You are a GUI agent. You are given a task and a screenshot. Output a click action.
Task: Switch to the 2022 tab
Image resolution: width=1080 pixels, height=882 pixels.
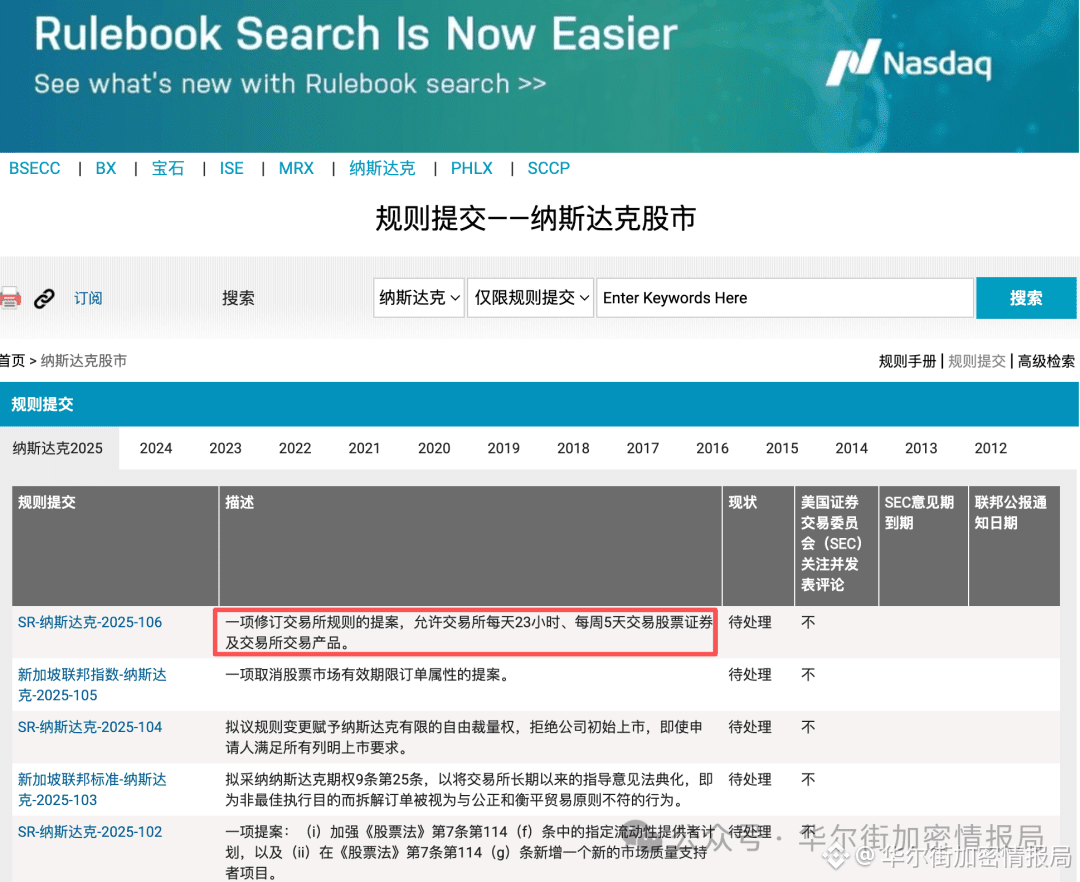(295, 448)
